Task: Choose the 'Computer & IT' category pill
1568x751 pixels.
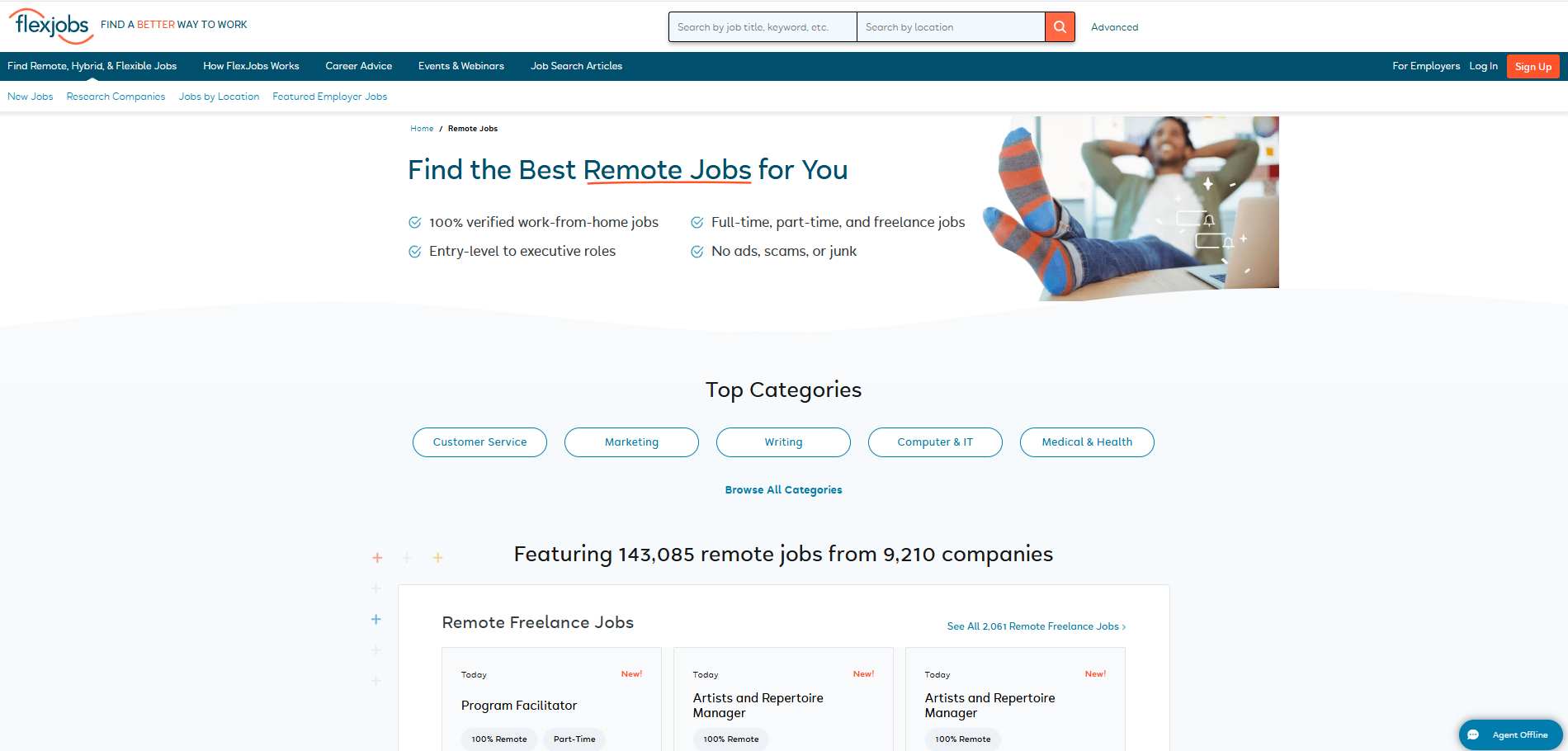Action: (x=934, y=442)
